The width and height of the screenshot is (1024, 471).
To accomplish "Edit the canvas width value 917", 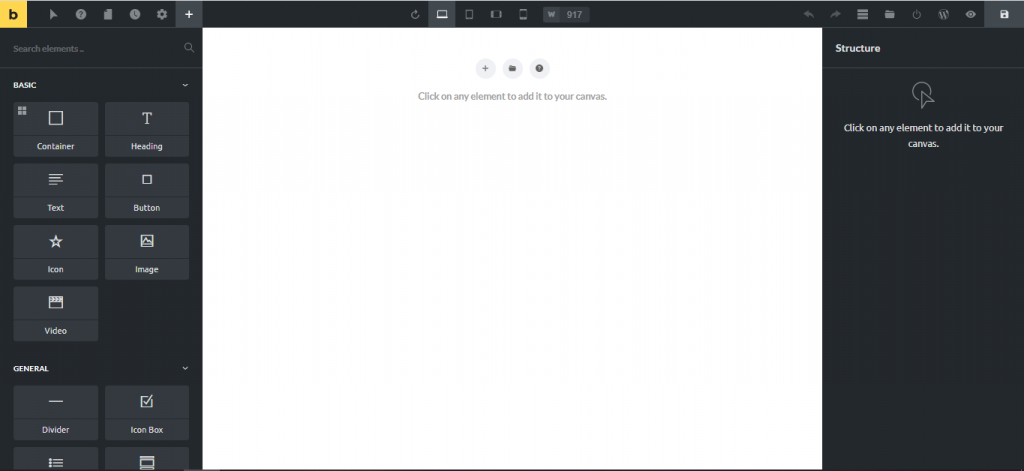I will [x=575, y=14].
